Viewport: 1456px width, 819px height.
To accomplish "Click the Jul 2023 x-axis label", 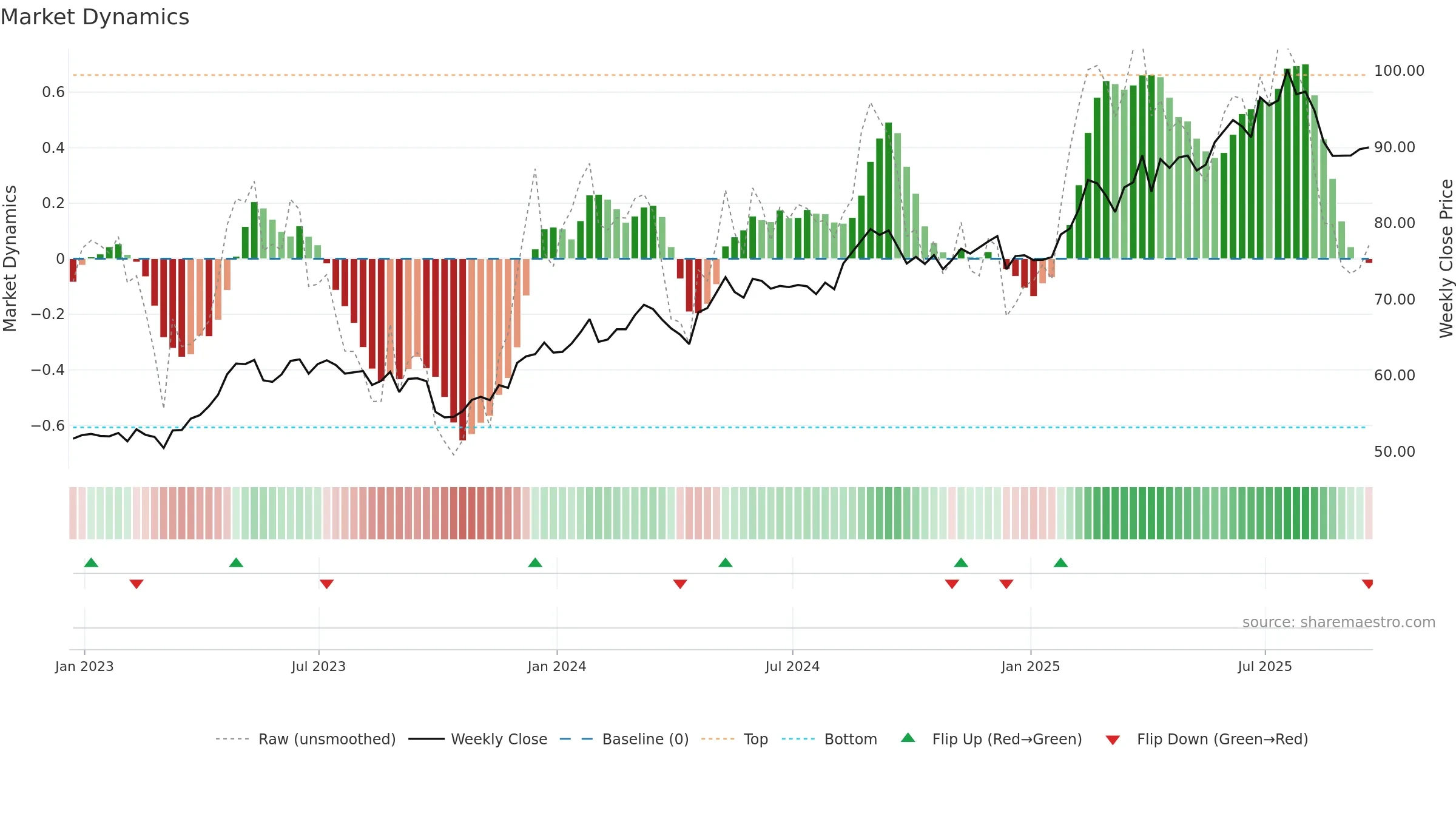I will (x=318, y=666).
